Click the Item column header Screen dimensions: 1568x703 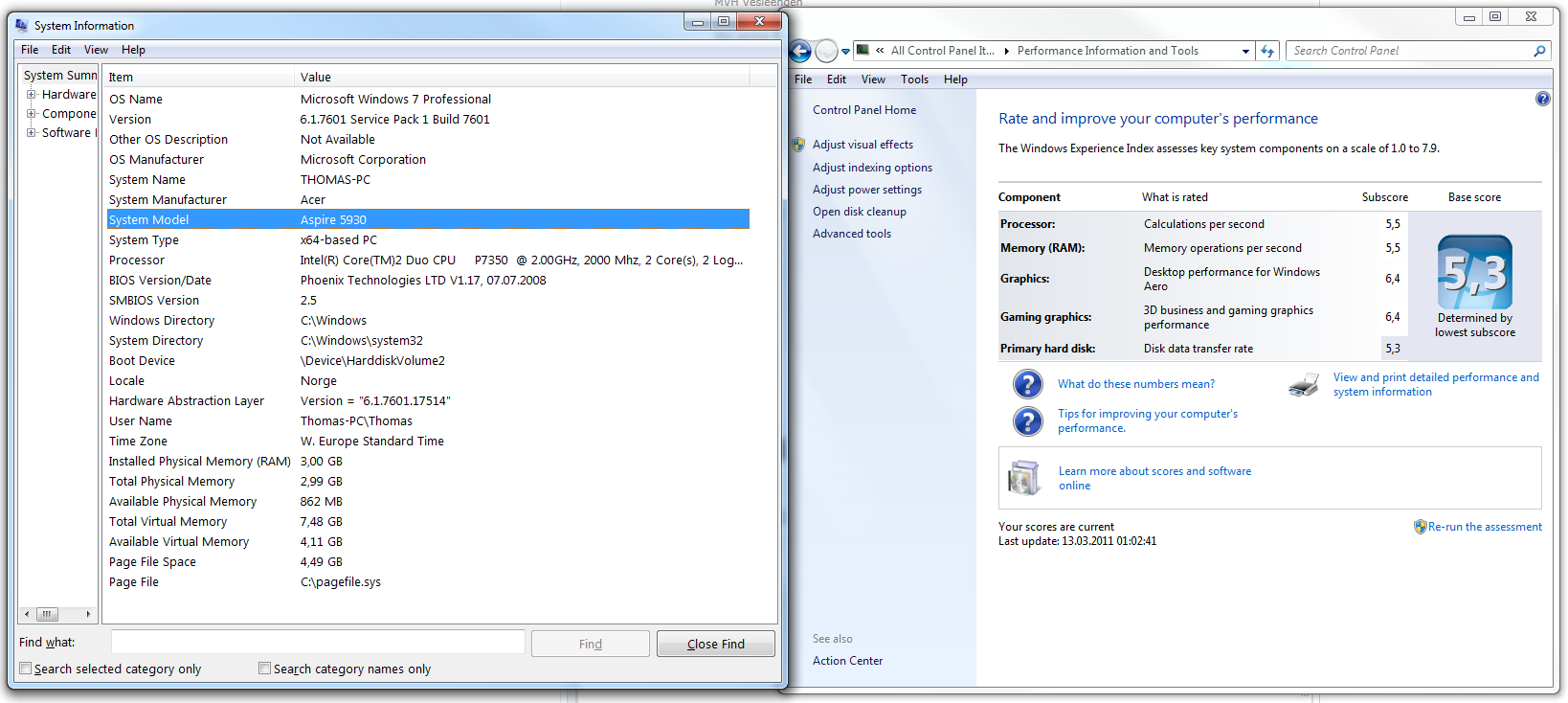click(x=198, y=77)
